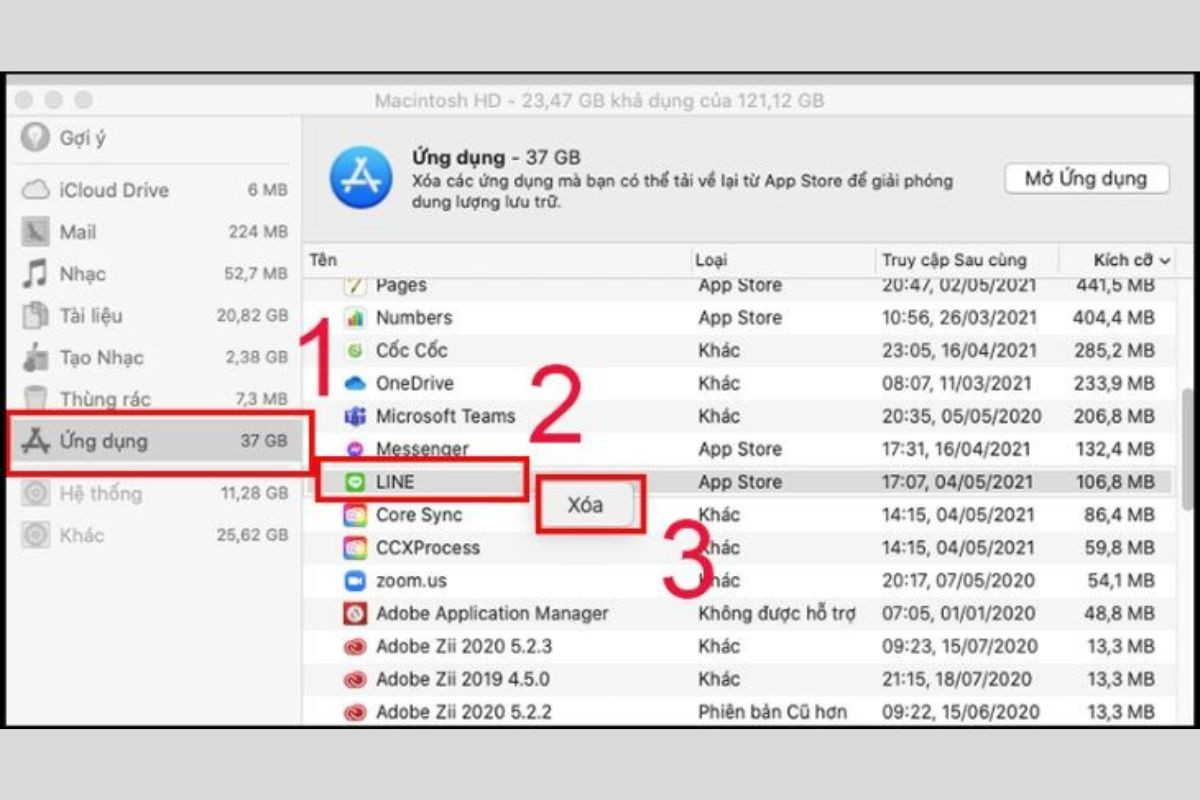Select the Pages app icon

(355, 285)
